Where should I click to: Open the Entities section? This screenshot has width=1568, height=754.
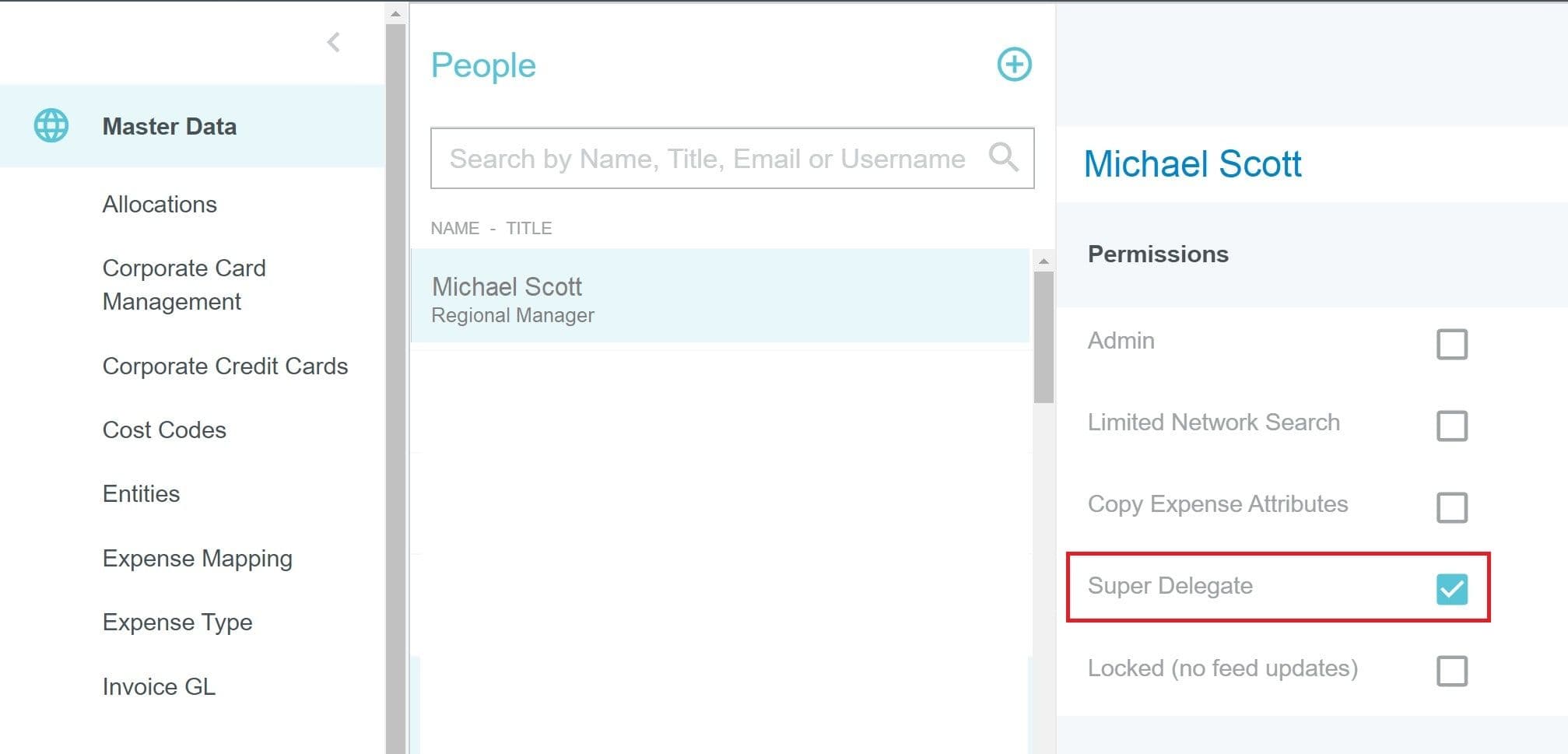pyautogui.click(x=141, y=494)
